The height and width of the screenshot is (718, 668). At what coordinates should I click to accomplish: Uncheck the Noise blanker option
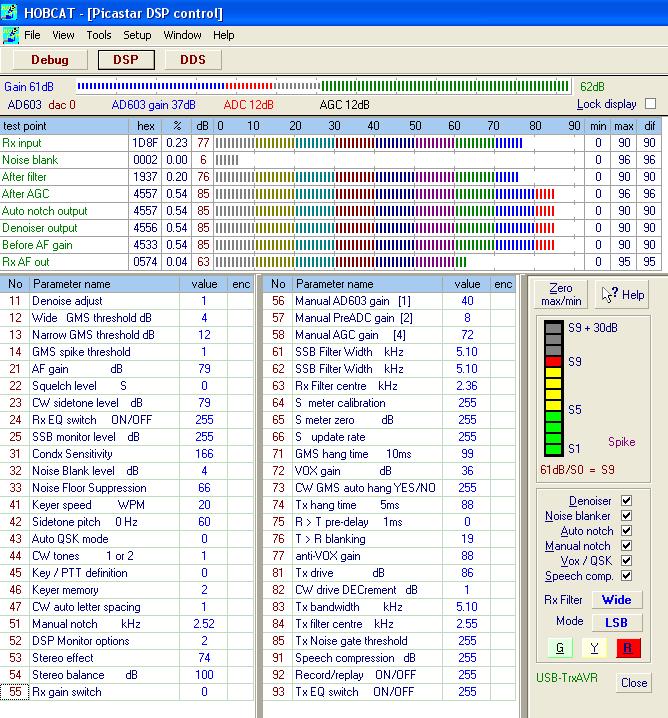click(x=626, y=516)
